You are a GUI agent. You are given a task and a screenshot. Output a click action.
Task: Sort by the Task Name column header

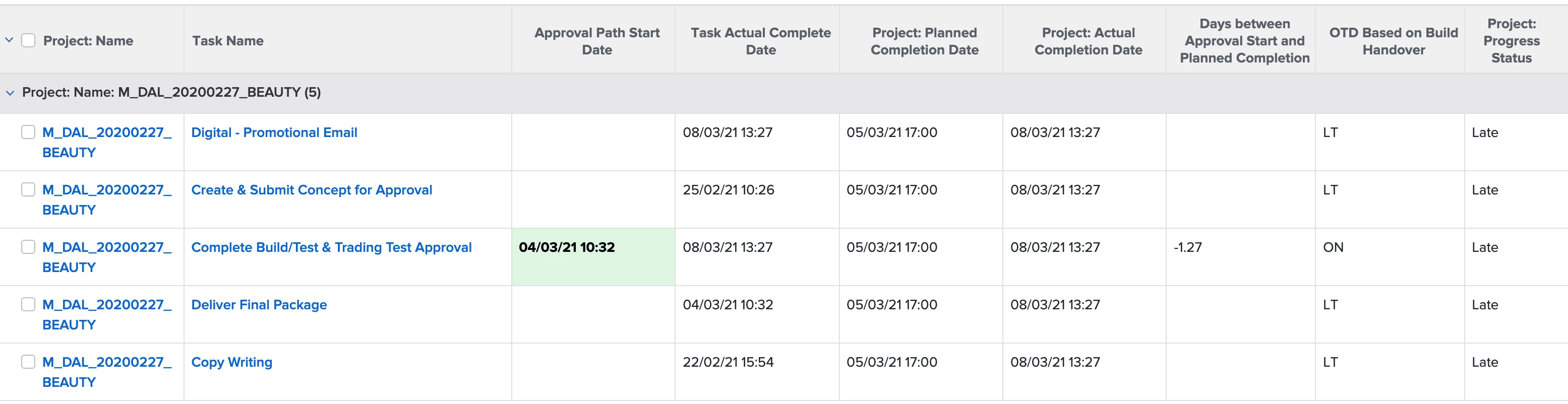(228, 41)
